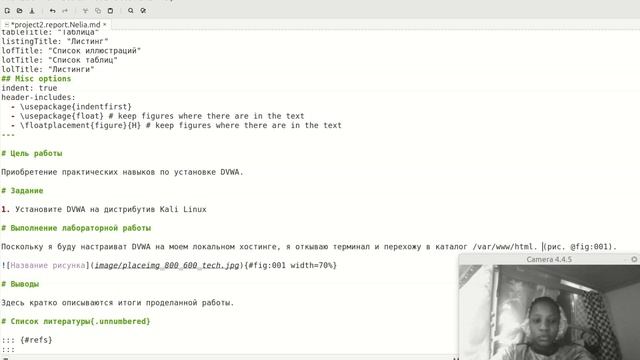Click the '{#fig:001 width=70%}' attribute text
Image resolution: width=640 pixels, height=360 pixels.
click(290, 265)
